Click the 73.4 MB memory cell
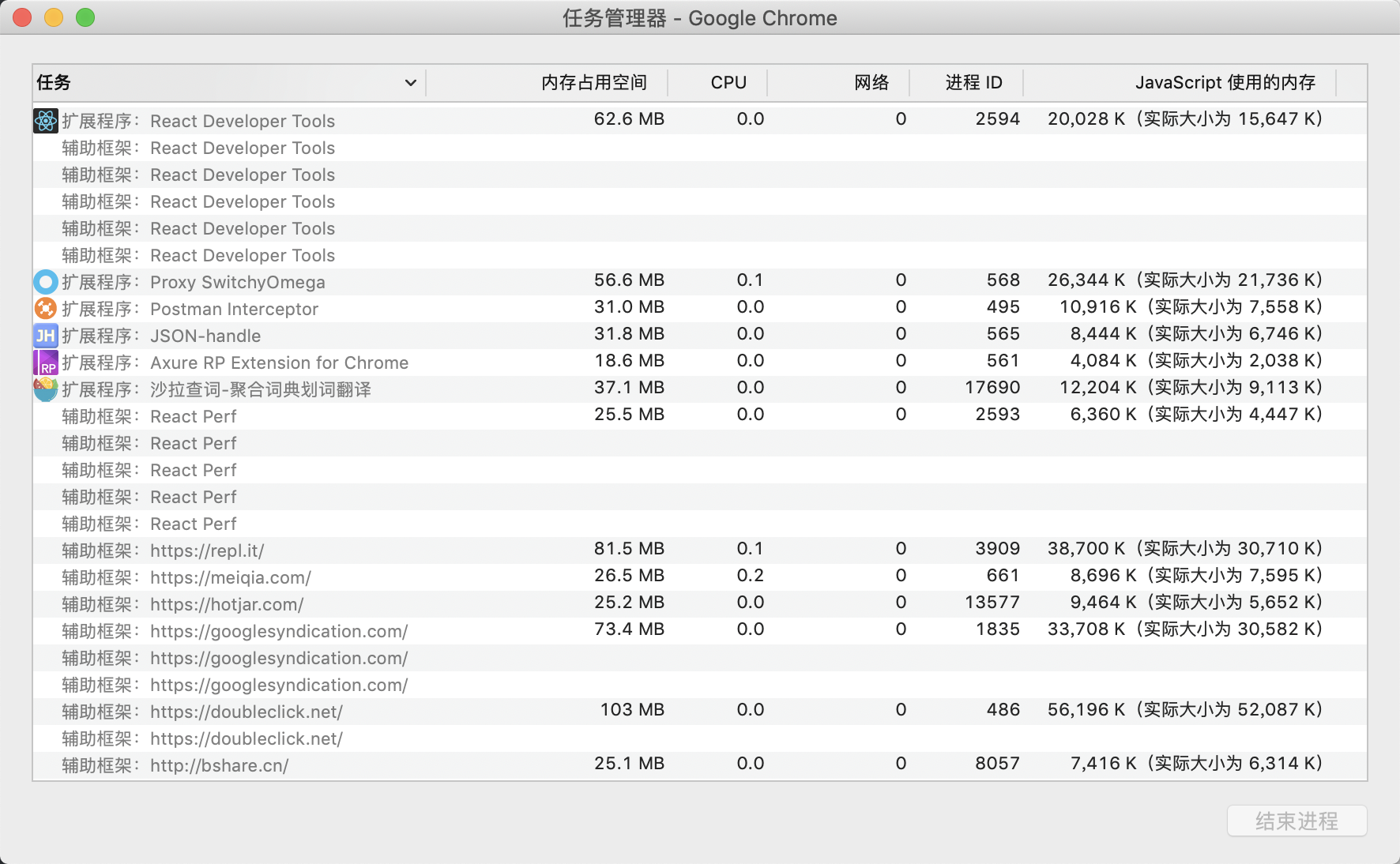The height and width of the screenshot is (864, 1400). [x=629, y=629]
